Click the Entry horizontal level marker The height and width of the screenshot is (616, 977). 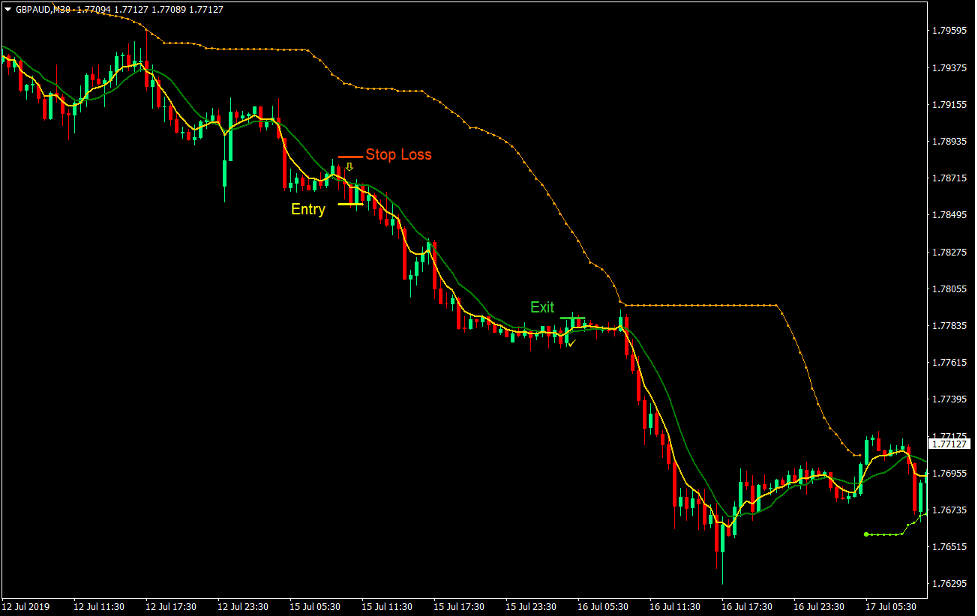[x=352, y=203]
